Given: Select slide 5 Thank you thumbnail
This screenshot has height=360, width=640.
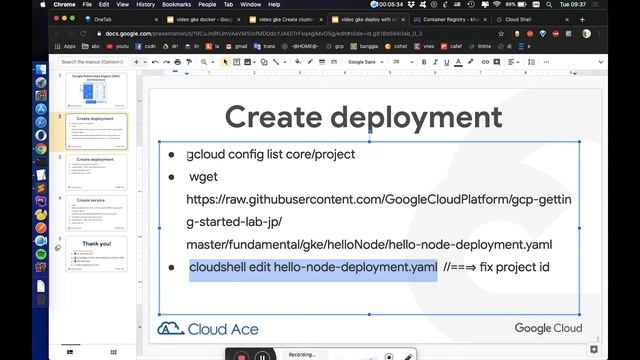Looking at the screenshot, I should (x=96, y=254).
